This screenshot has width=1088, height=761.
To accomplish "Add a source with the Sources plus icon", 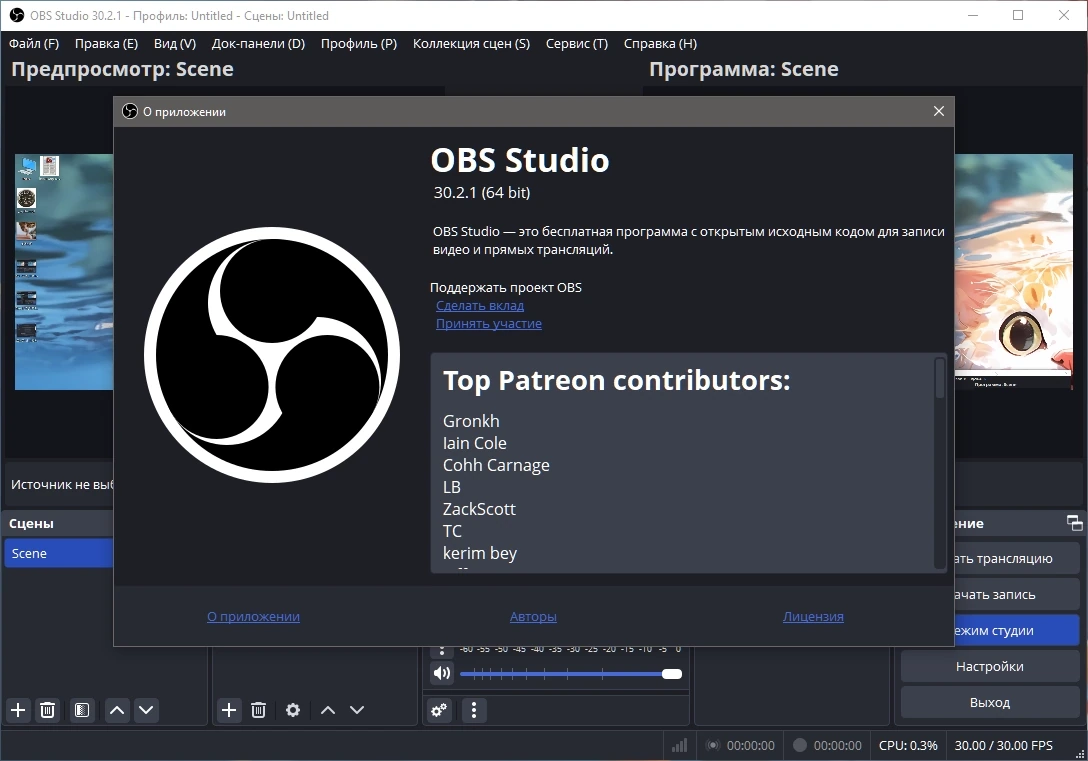I will (228, 710).
